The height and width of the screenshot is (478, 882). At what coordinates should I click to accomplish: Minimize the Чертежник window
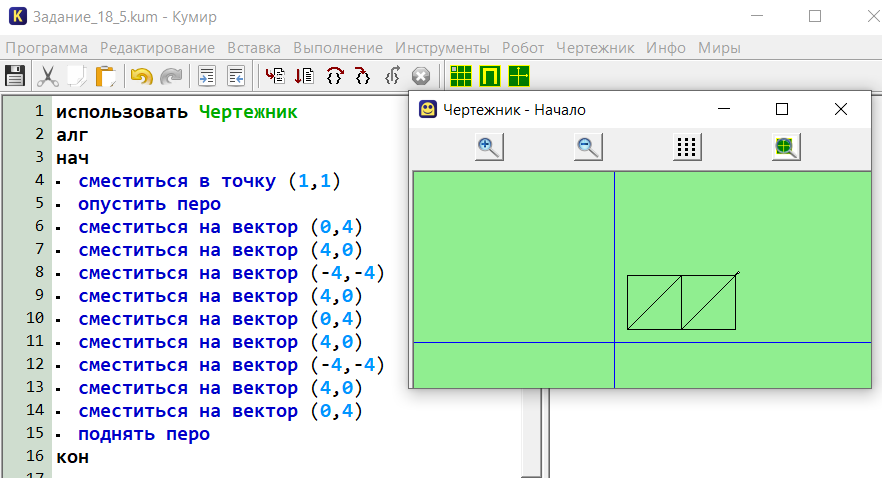pyautogui.click(x=724, y=109)
